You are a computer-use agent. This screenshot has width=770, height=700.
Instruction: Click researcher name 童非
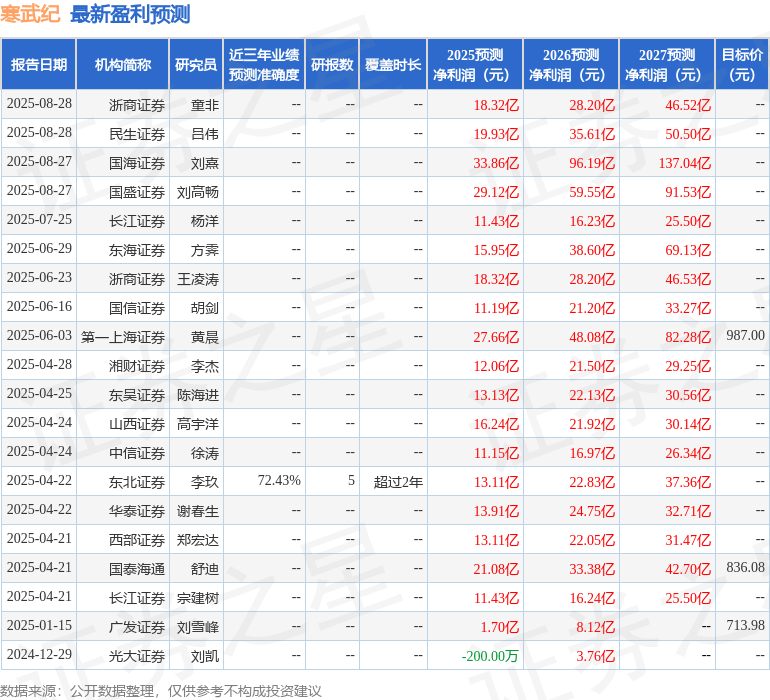[x=205, y=105]
